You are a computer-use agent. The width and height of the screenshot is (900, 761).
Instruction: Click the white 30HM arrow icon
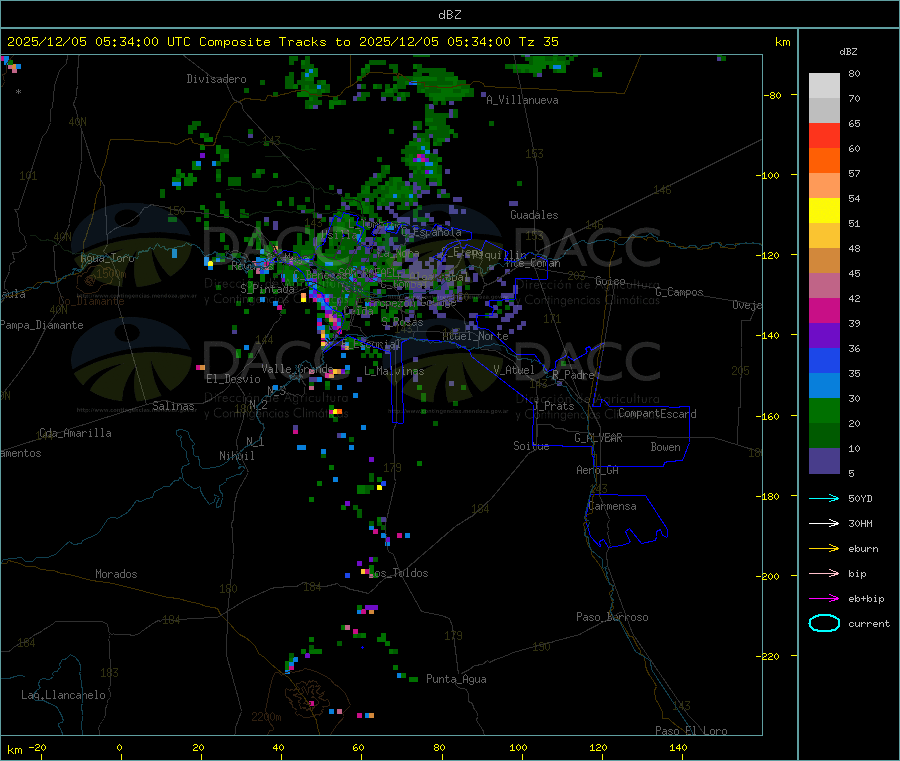[824, 523]
